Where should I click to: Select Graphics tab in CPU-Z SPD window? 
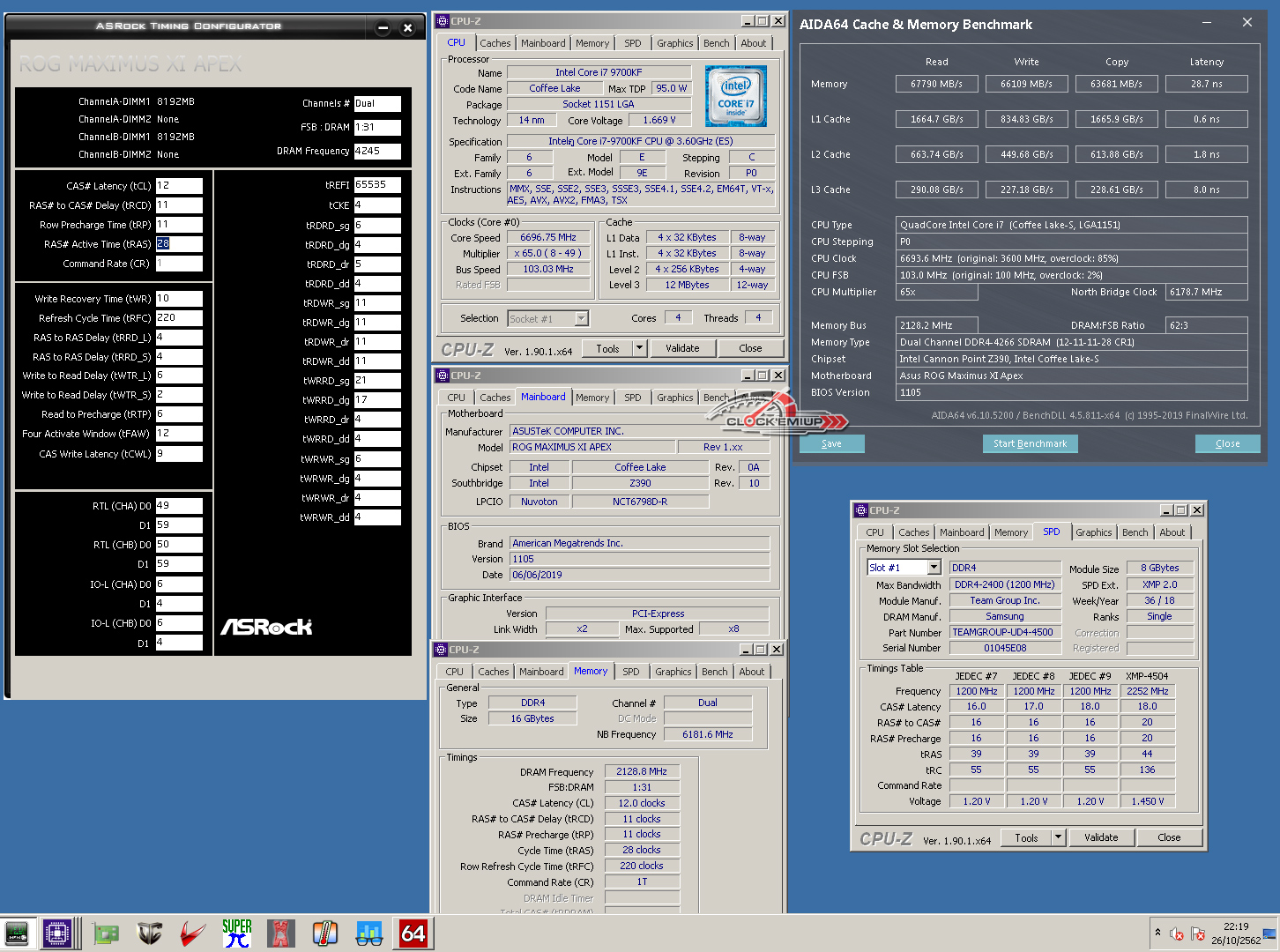(x=1094, y=532)
